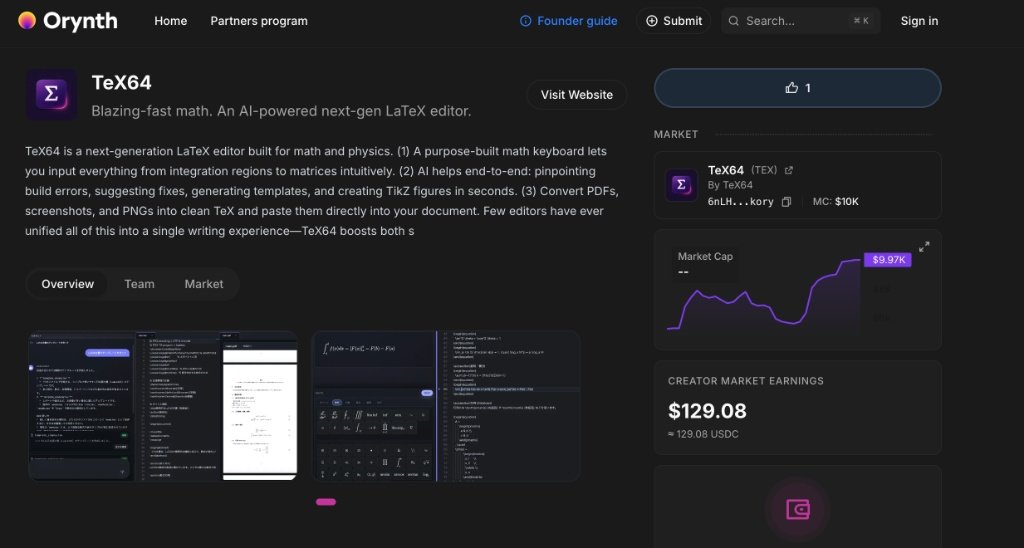The height and width of the screenshot is (548, 1024).
Task: Click the info icon in Founder guide
Action: pyautogui.click(x=526, y=21)
